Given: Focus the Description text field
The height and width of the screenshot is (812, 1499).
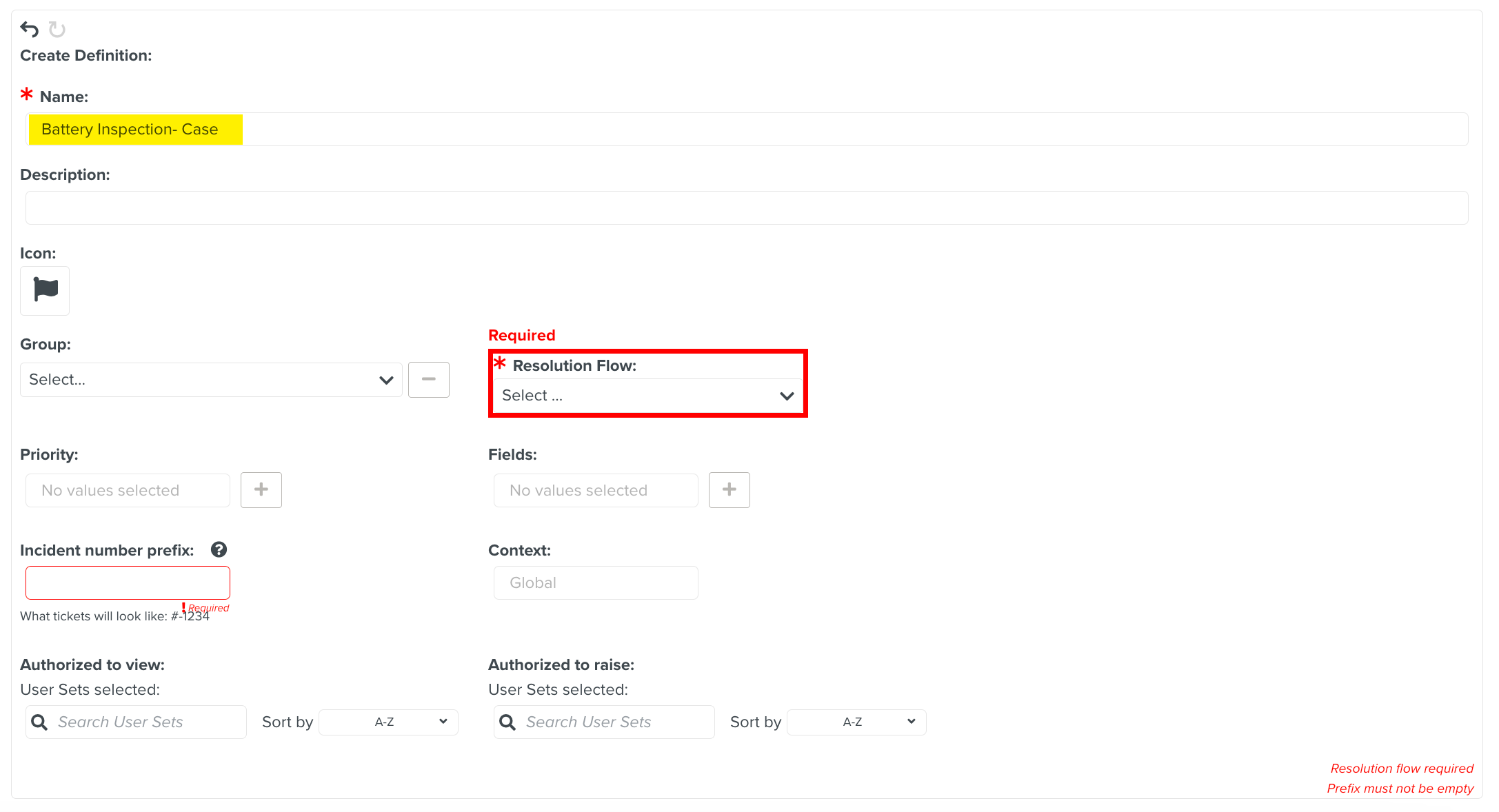Looking at the screenshot, I should point(746,207).
